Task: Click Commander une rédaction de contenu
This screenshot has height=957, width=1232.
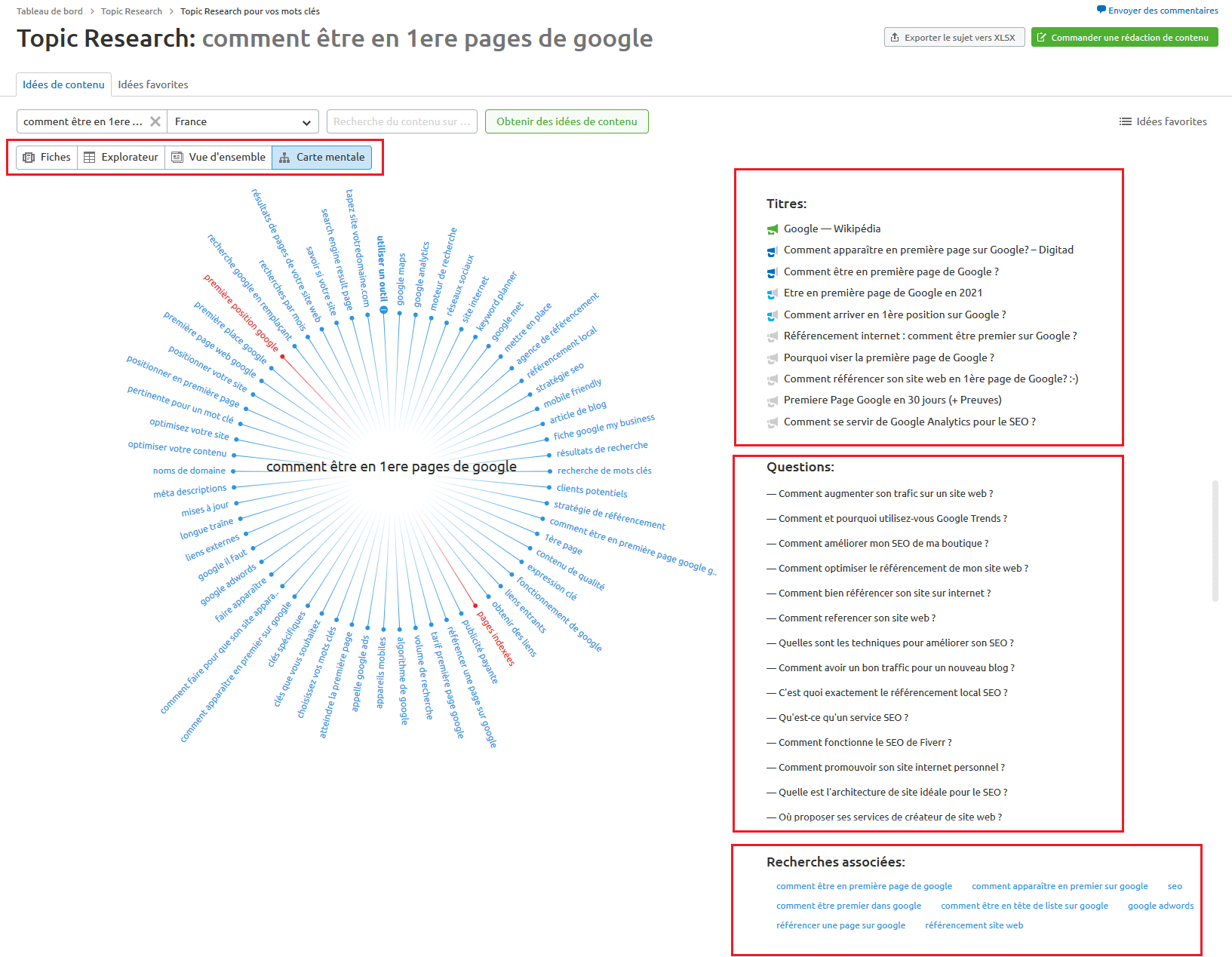Action: [x=1124, y=37]
